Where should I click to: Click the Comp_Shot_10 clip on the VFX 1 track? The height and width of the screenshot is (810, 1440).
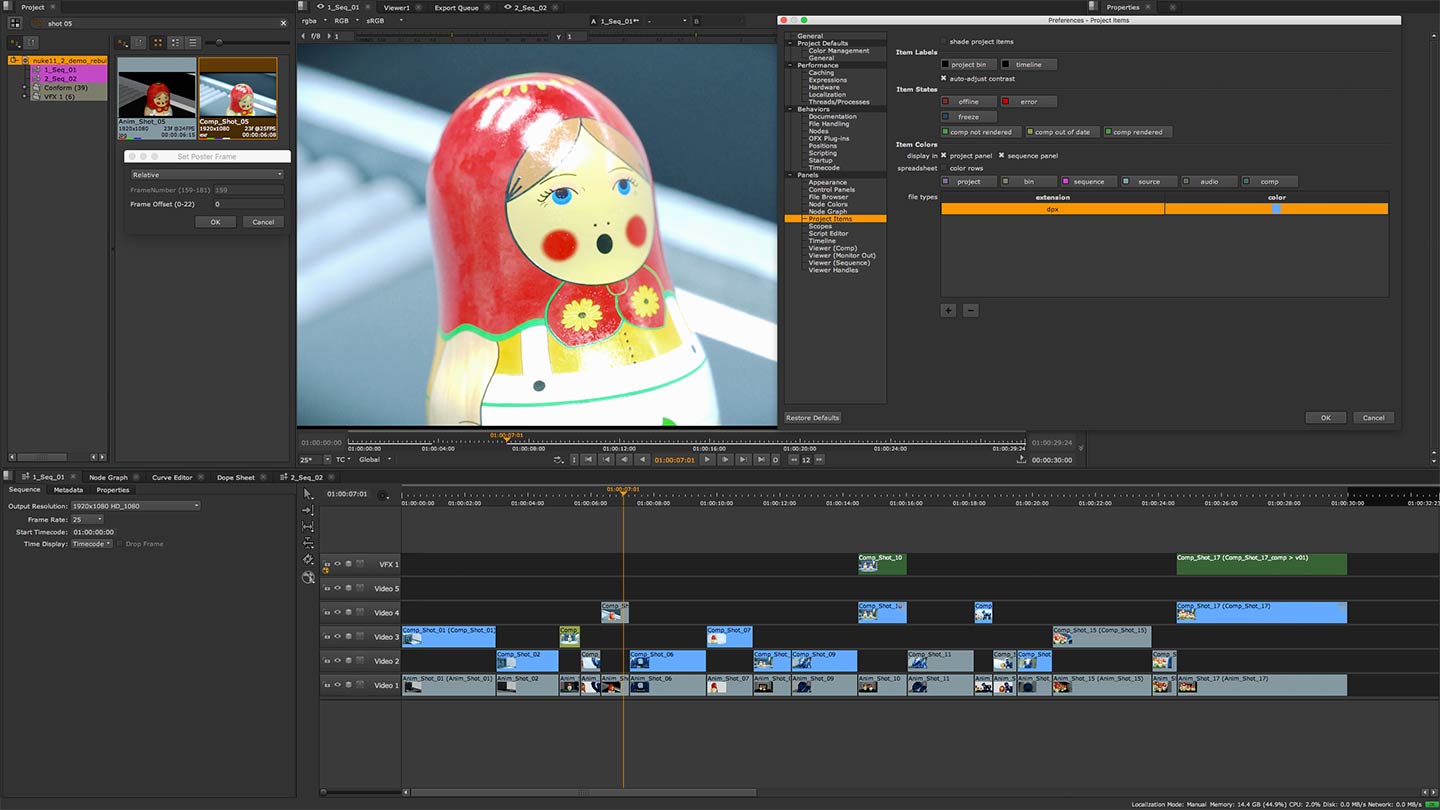pos(881,563)
